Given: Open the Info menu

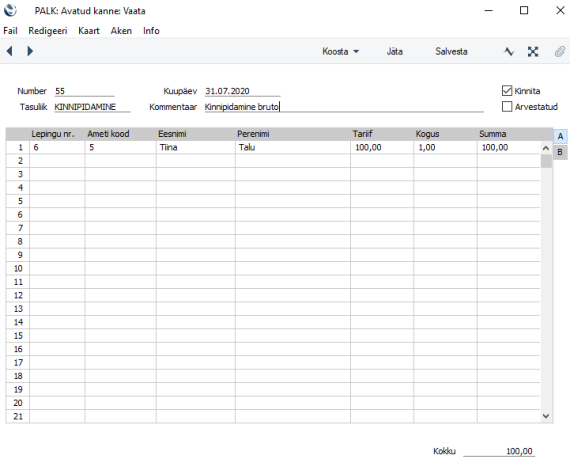Looking at the screenshot, I should click(151, 31).
